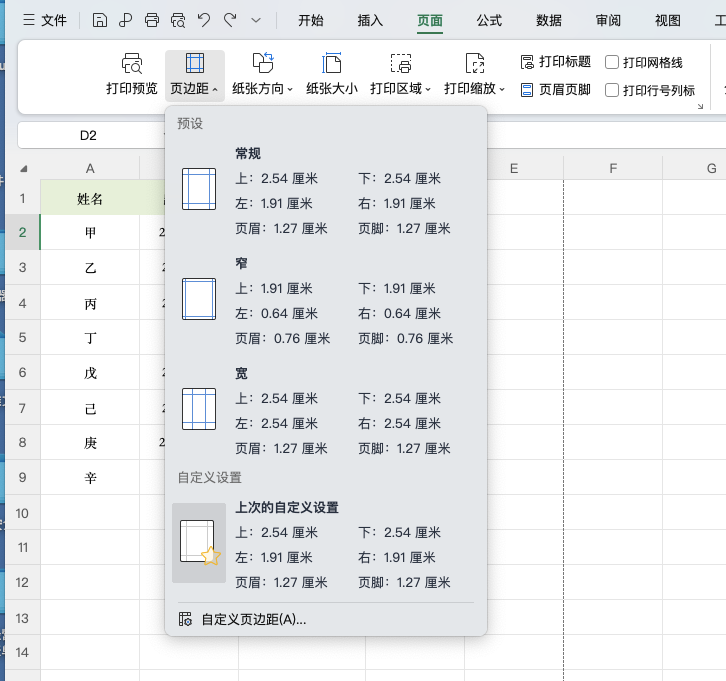Choose the 宽 margin preset

(325, 411)
